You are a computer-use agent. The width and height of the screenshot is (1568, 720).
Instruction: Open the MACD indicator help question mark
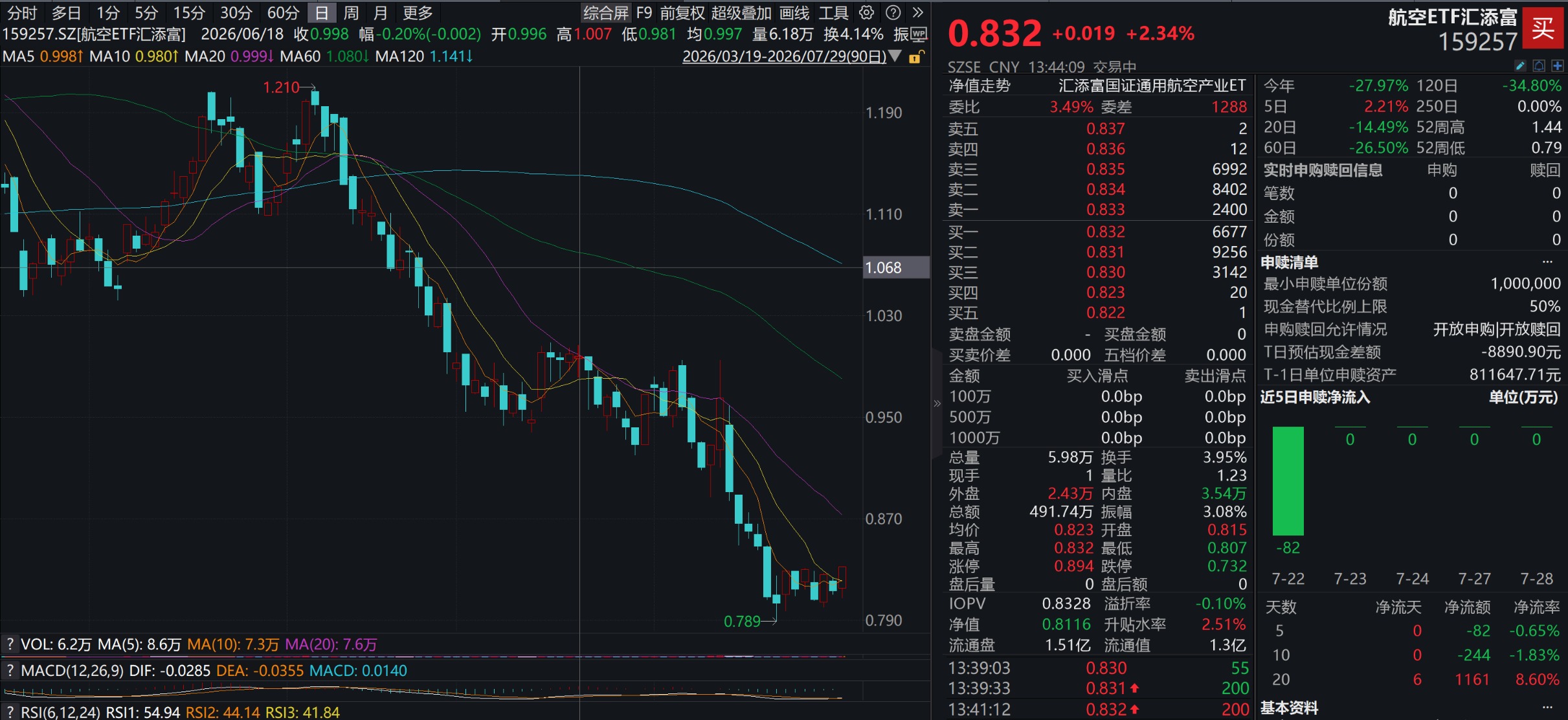coord(10,670)
